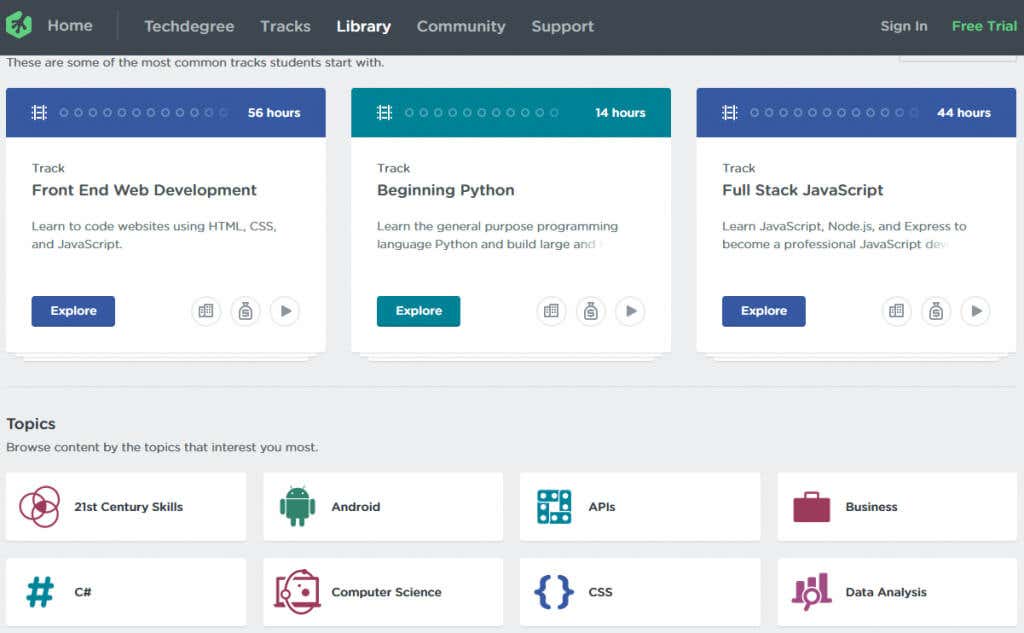The width and height of the screenshot is (1024, 633).
Task: Explore the Beginning Python track
Action: click(418, 311)
